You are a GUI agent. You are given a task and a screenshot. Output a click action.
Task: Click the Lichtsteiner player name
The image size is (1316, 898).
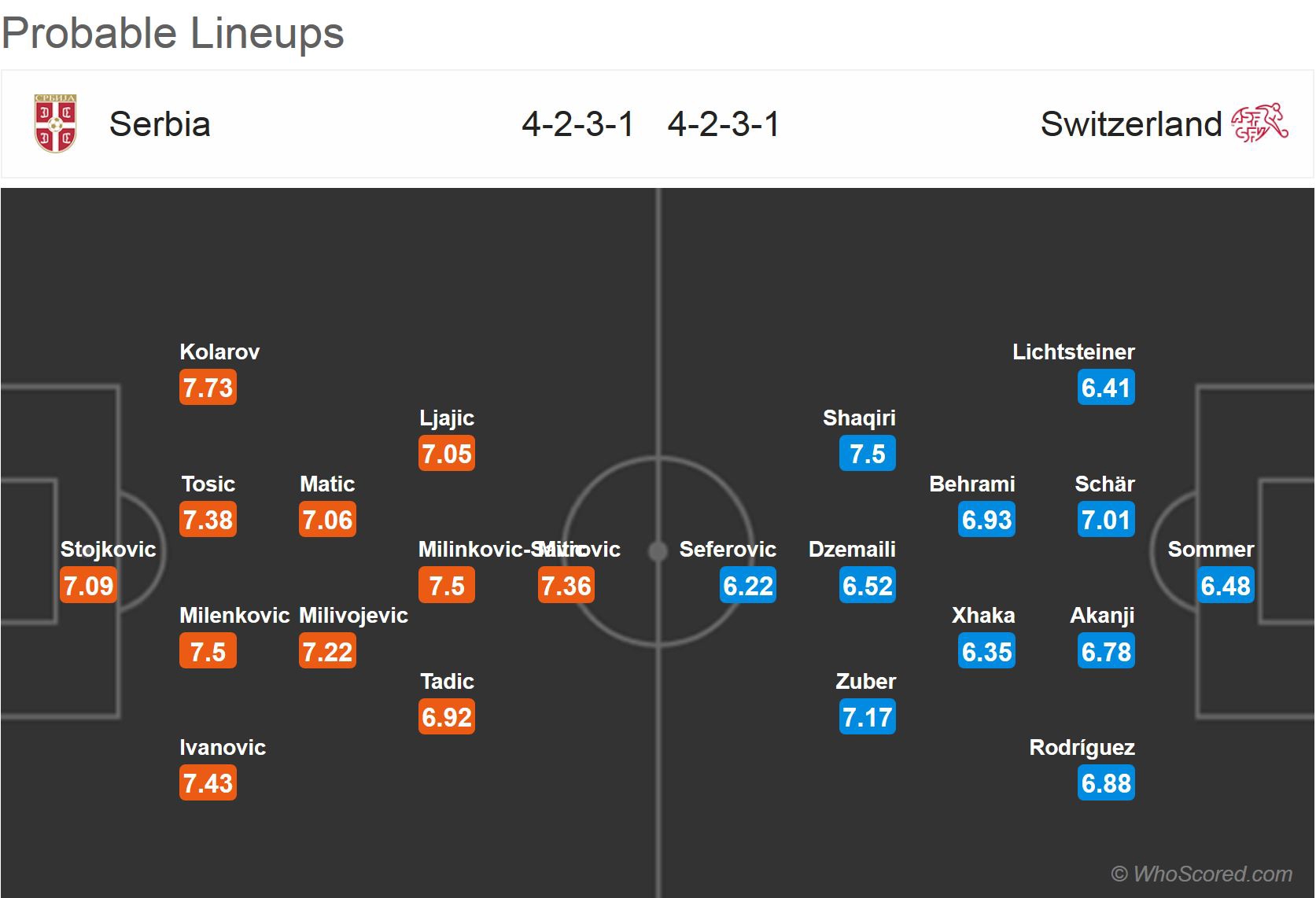(1073, 351)
